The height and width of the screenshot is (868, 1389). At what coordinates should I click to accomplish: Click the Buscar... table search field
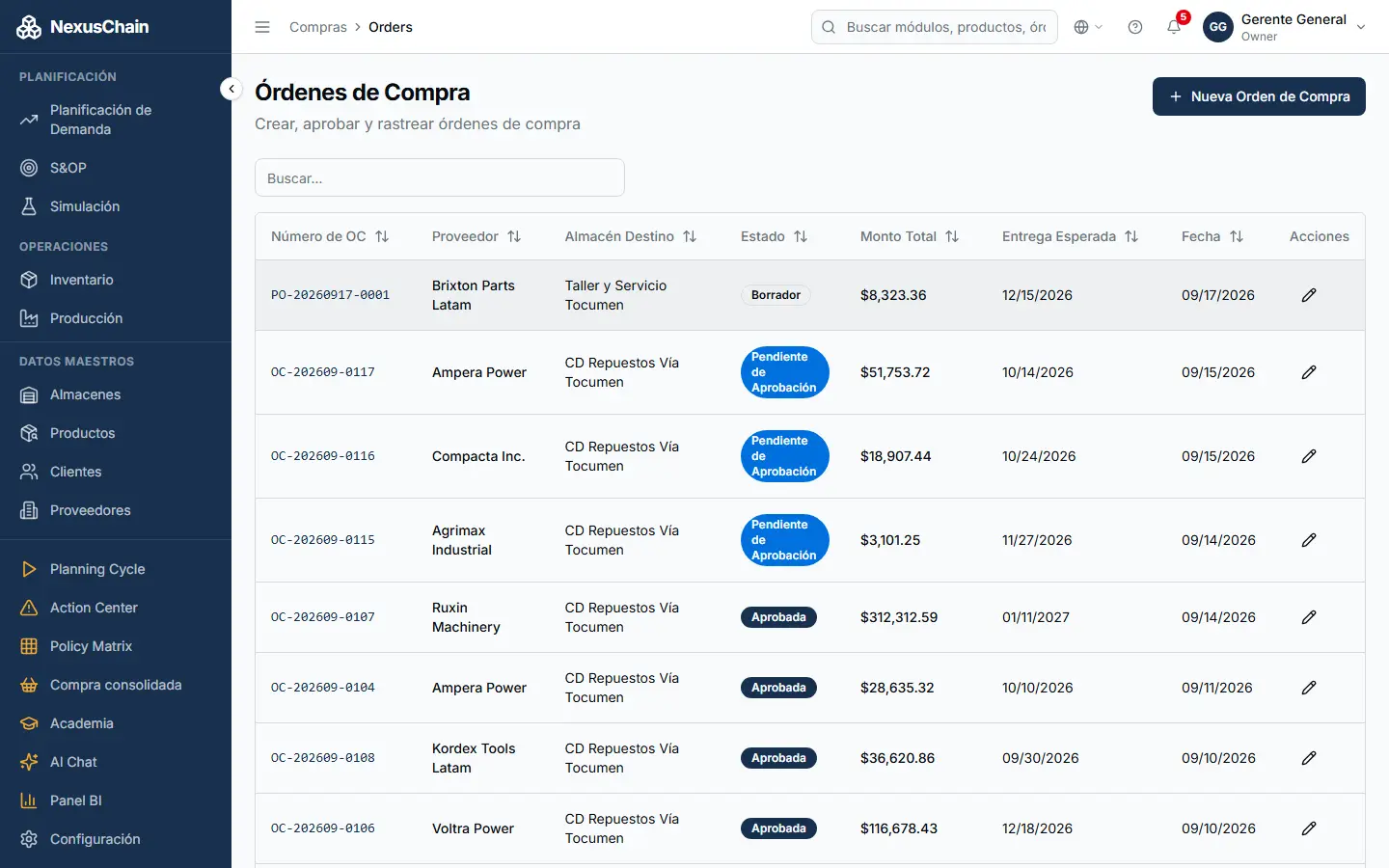point(440,177)
